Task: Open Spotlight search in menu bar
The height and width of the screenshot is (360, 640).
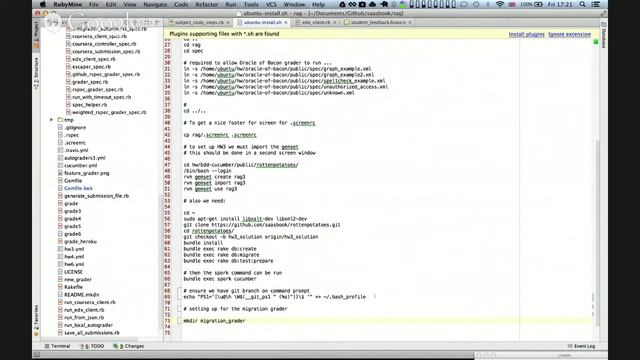Action: click(x=582, y=4)
